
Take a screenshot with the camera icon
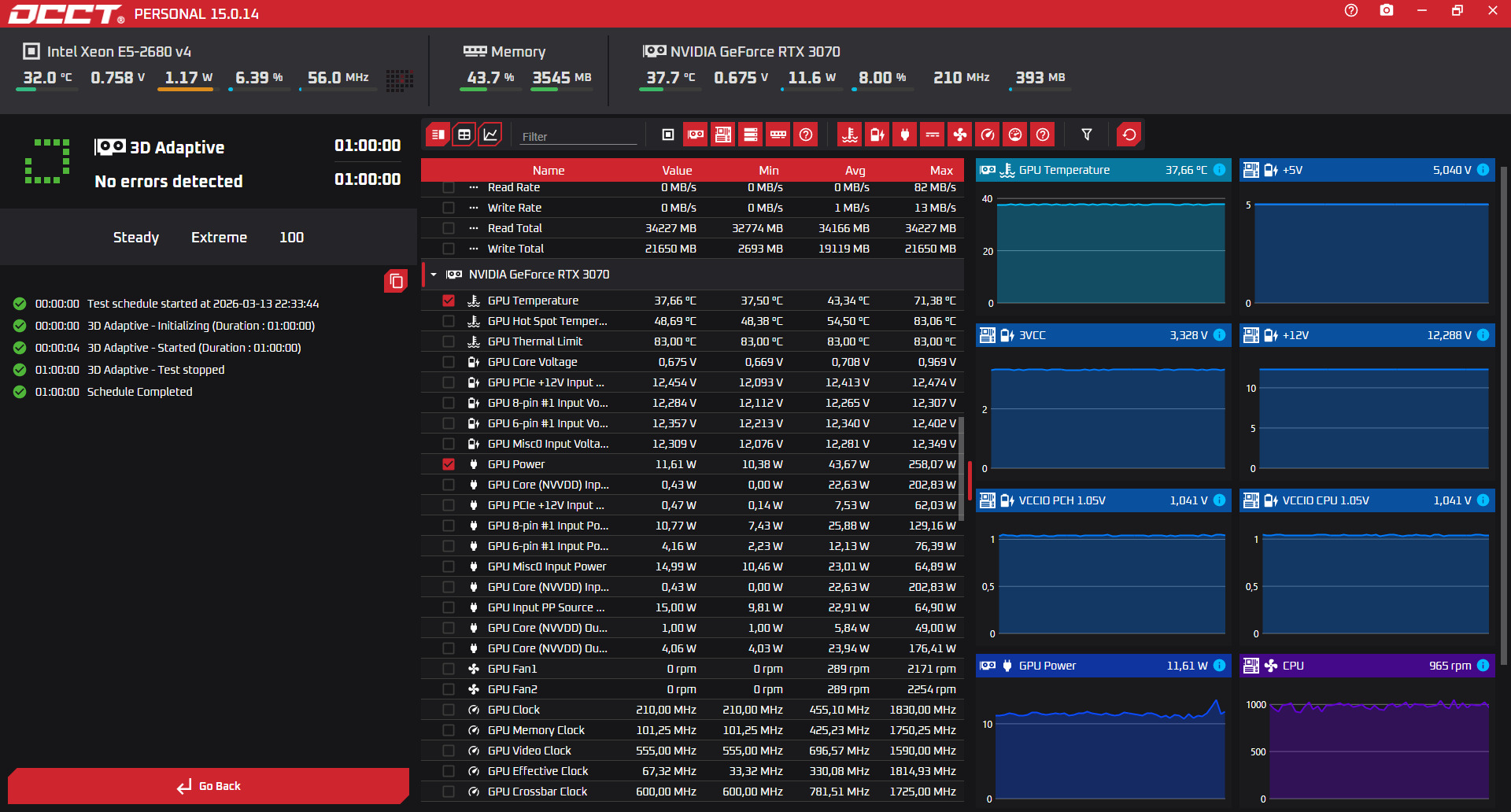pyautogui.click(x=1387, y=10)
